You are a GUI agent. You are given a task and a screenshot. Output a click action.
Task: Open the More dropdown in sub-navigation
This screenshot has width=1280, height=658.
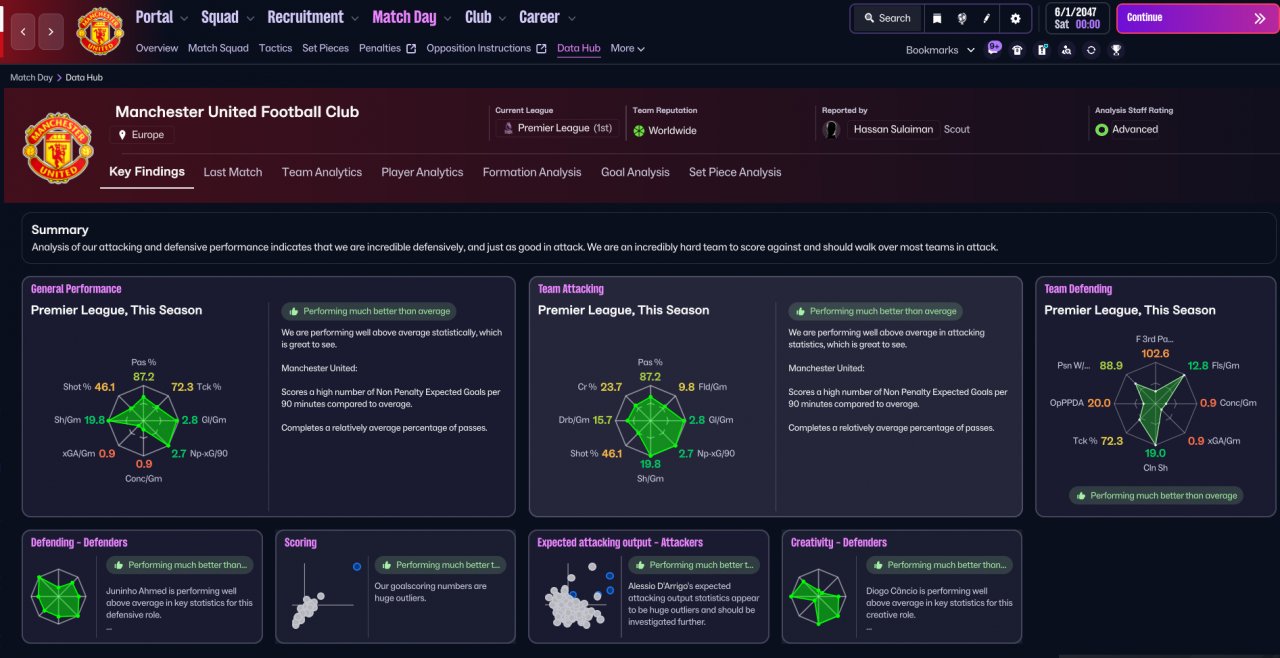[x=627, y=48]
